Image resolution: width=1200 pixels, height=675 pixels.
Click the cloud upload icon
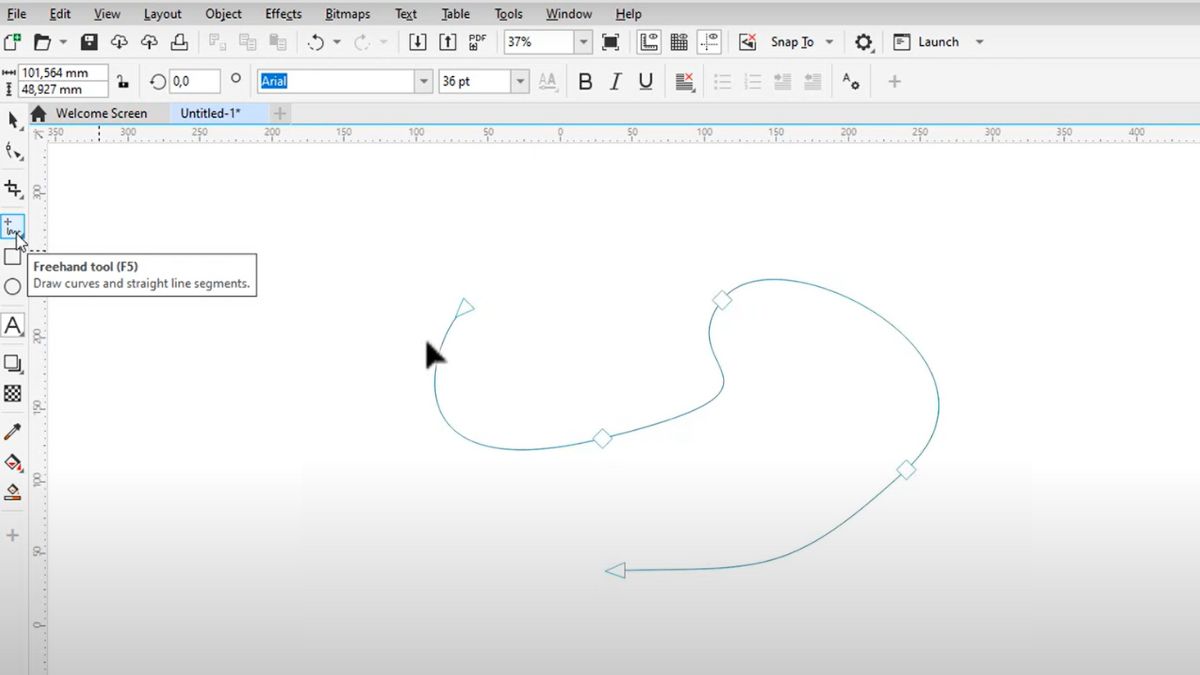point(149,42)
